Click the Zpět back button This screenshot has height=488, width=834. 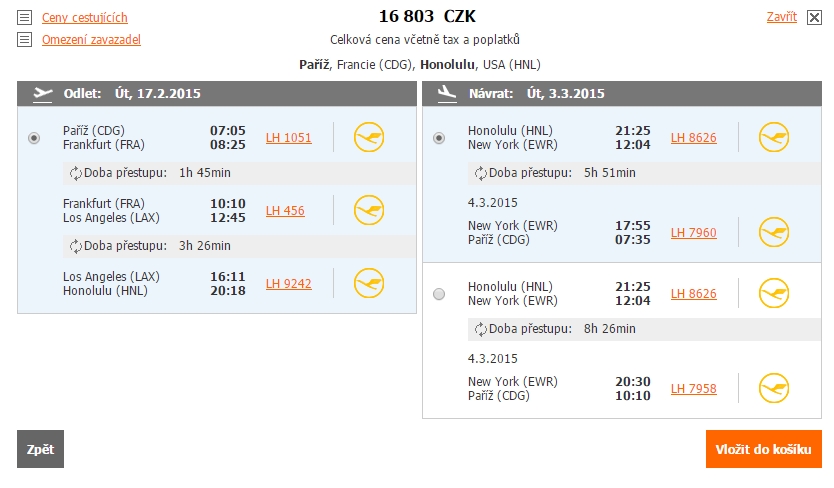[x=40, y=449]
